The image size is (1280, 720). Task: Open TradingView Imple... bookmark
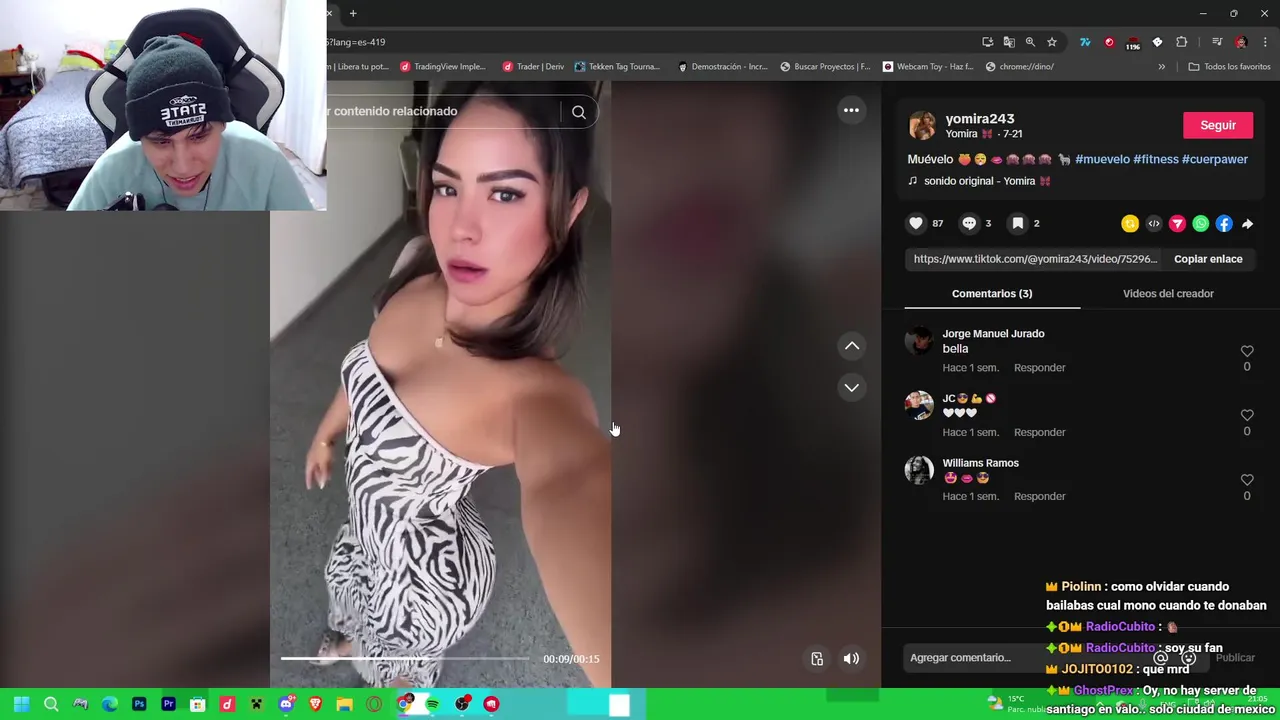pyautogui.click(x=442, y=67)
